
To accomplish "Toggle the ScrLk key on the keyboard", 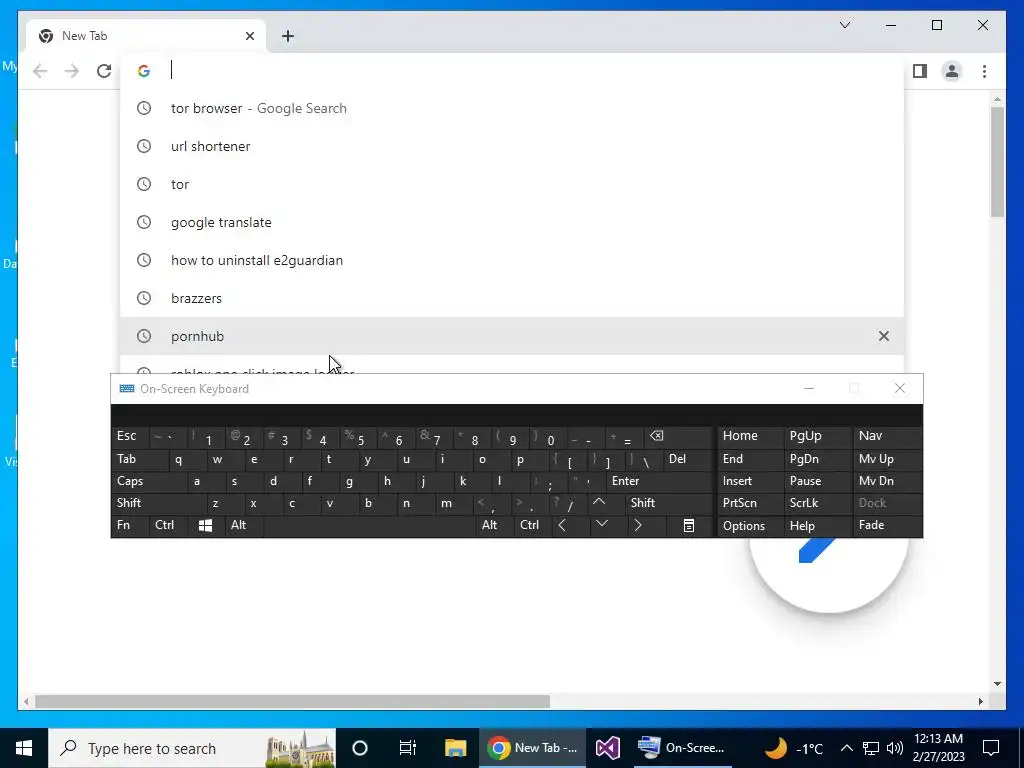I will 818,503.
